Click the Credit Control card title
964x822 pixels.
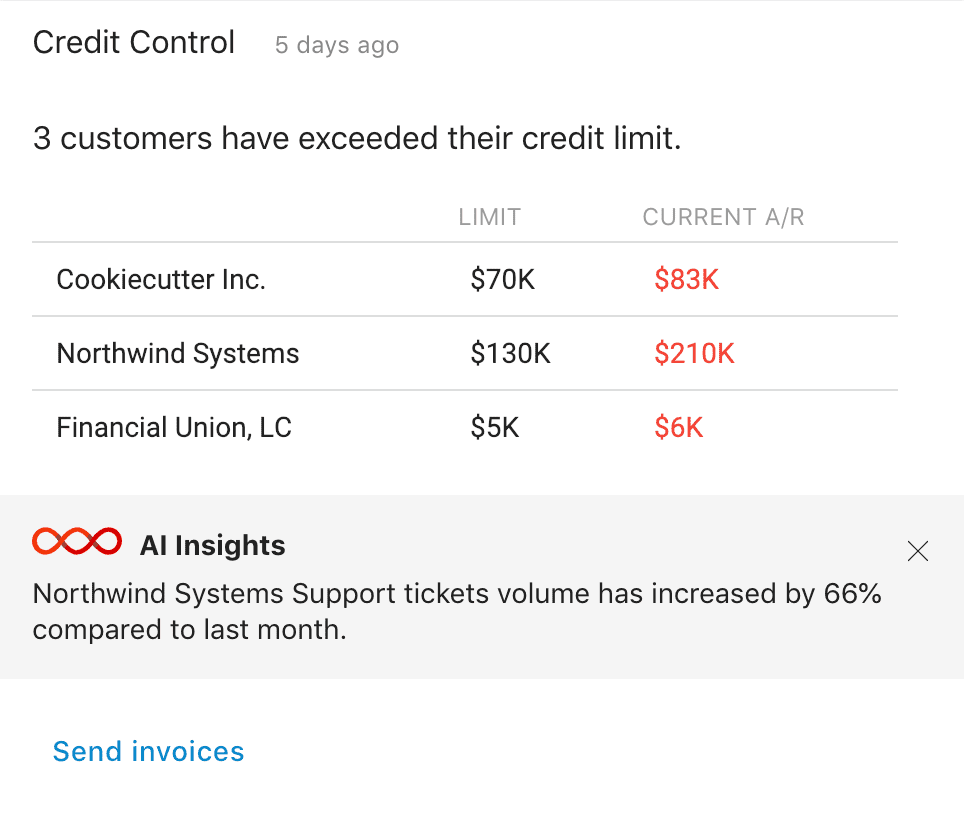point(134,42)
